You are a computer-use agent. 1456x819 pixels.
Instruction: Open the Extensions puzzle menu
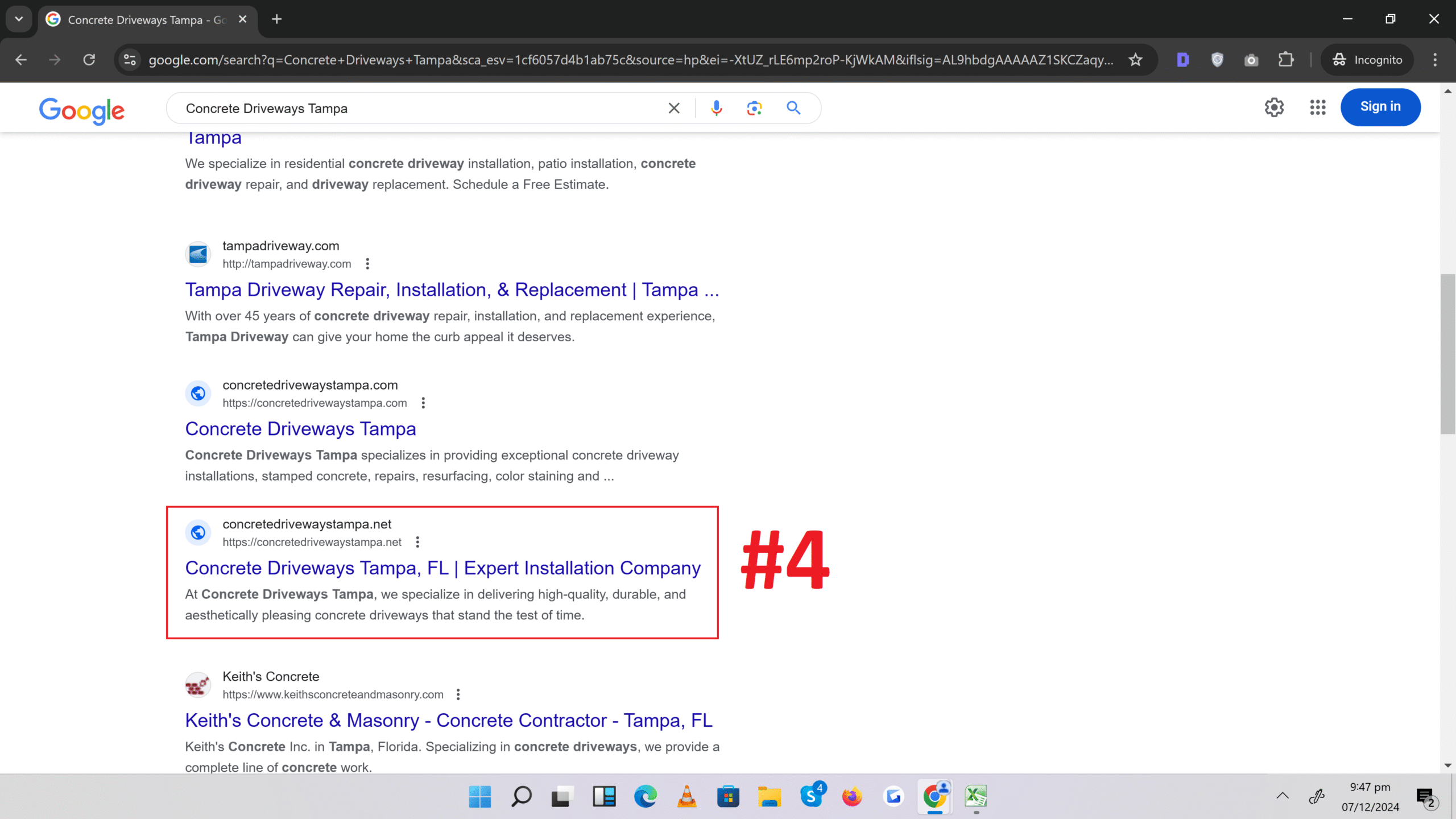[1286, 60]
